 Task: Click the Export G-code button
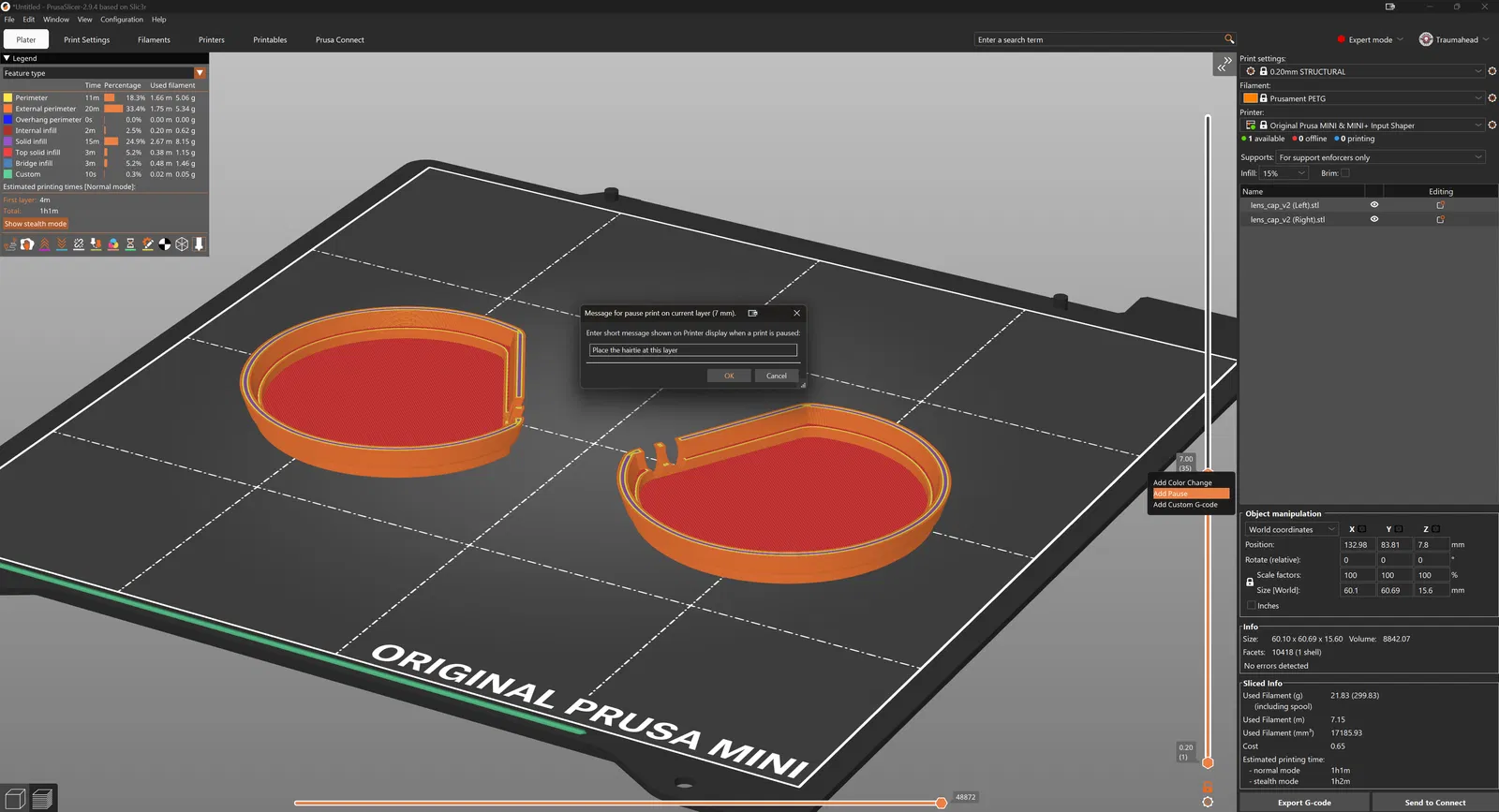1304,803
